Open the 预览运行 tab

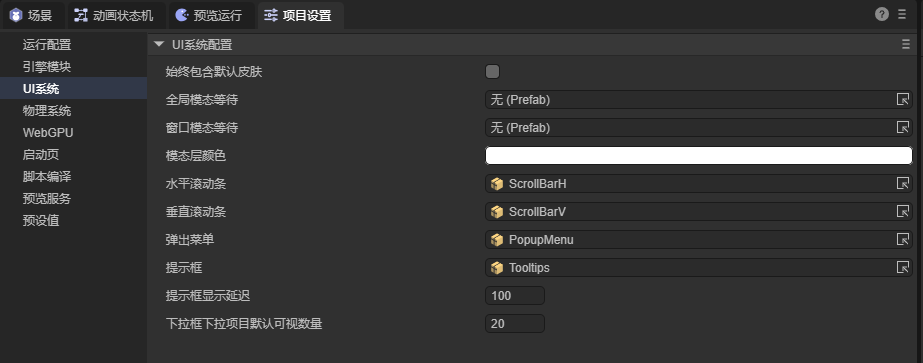coord(212,15)
